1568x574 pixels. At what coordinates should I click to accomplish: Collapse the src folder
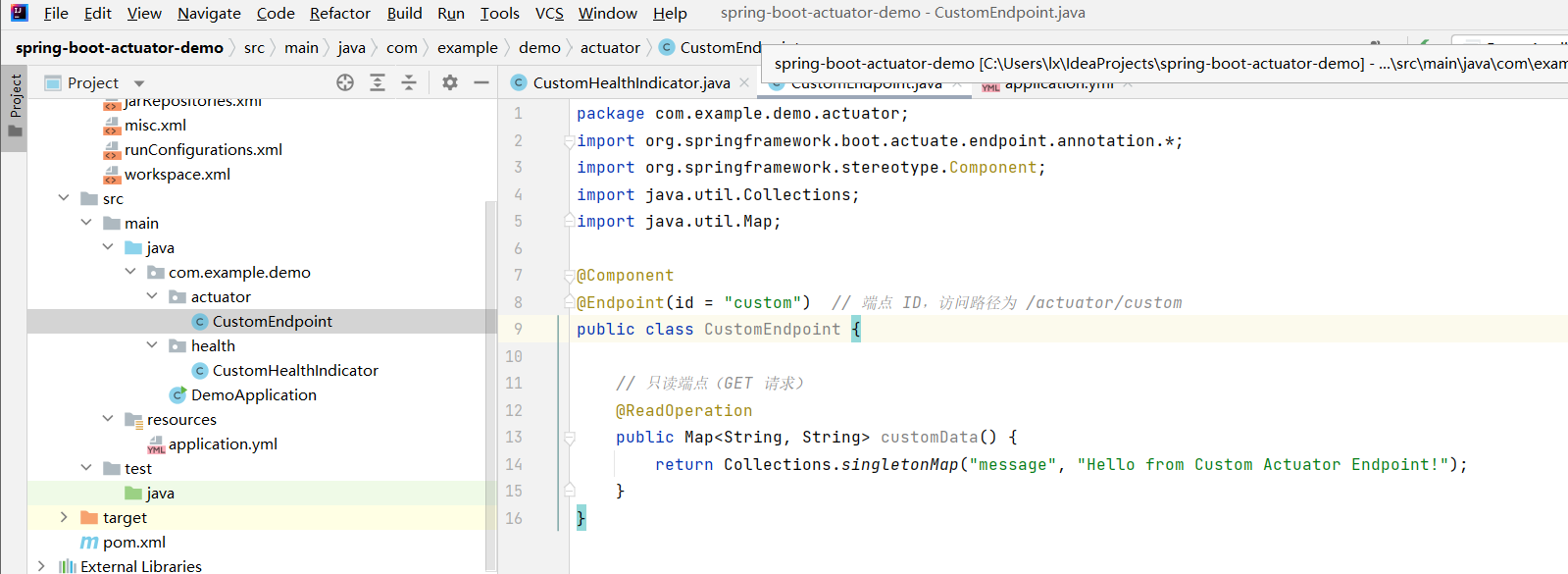pos(64,198)
